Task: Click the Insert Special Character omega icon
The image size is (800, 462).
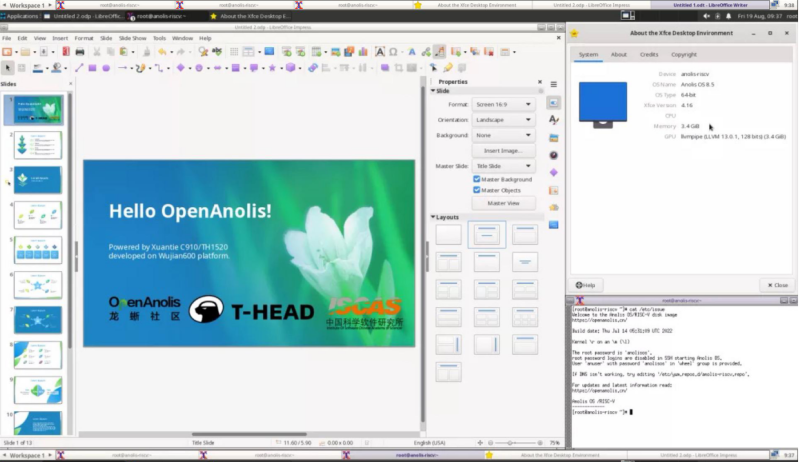Action: coord(393,52)
